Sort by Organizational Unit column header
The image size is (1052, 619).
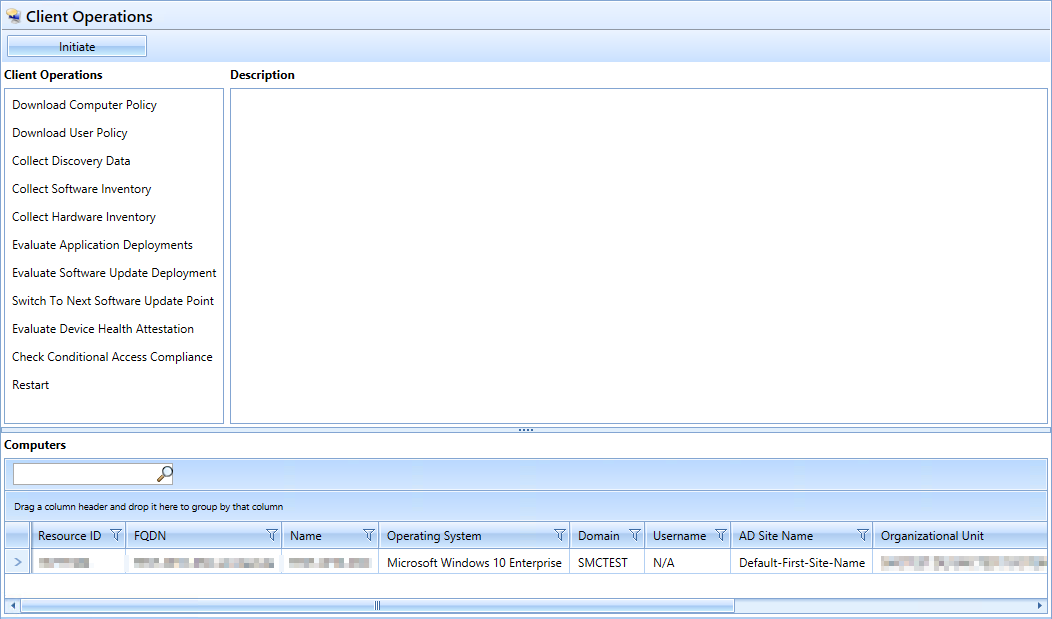coord(932,536)
